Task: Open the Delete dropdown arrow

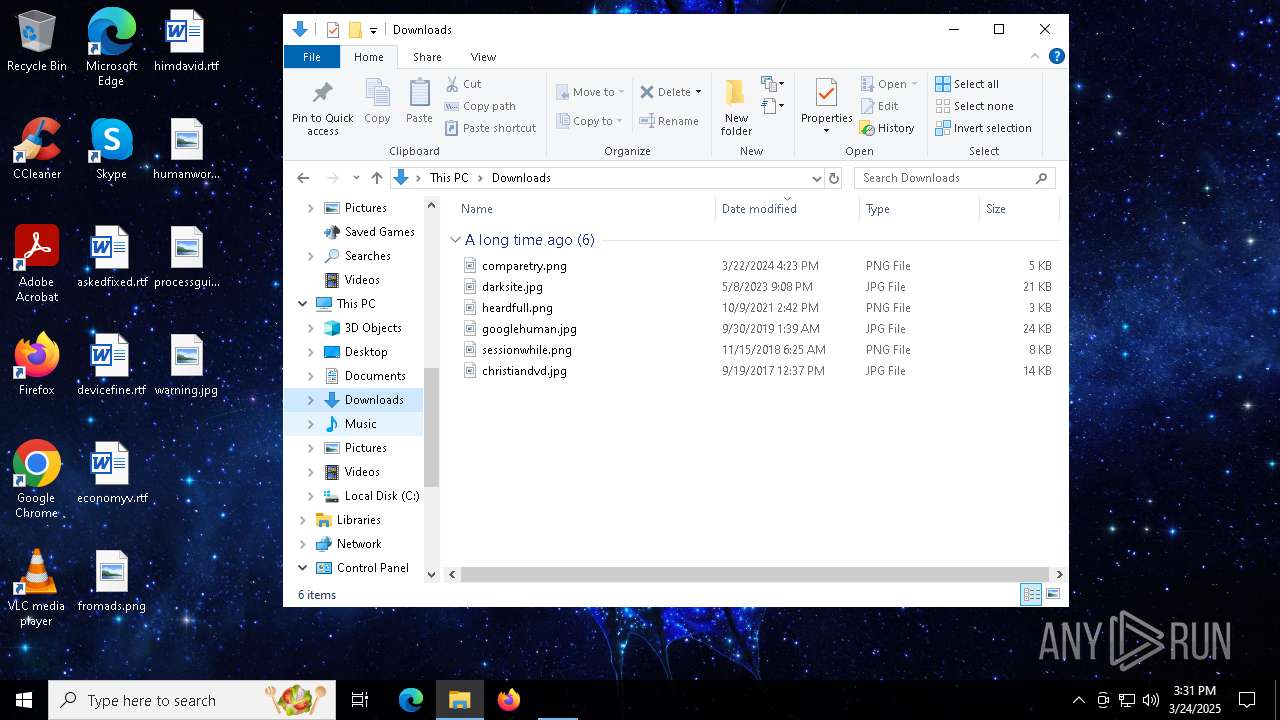Action: coord(698,92)
